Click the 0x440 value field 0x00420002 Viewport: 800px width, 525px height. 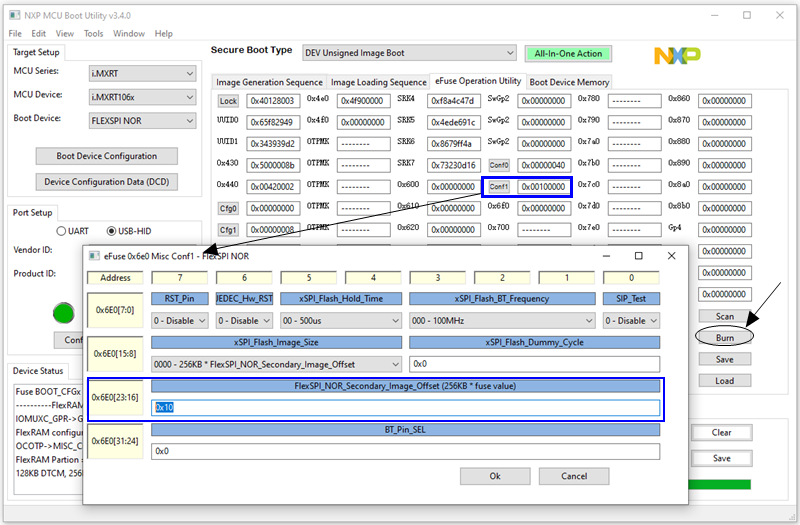point(273,187)
